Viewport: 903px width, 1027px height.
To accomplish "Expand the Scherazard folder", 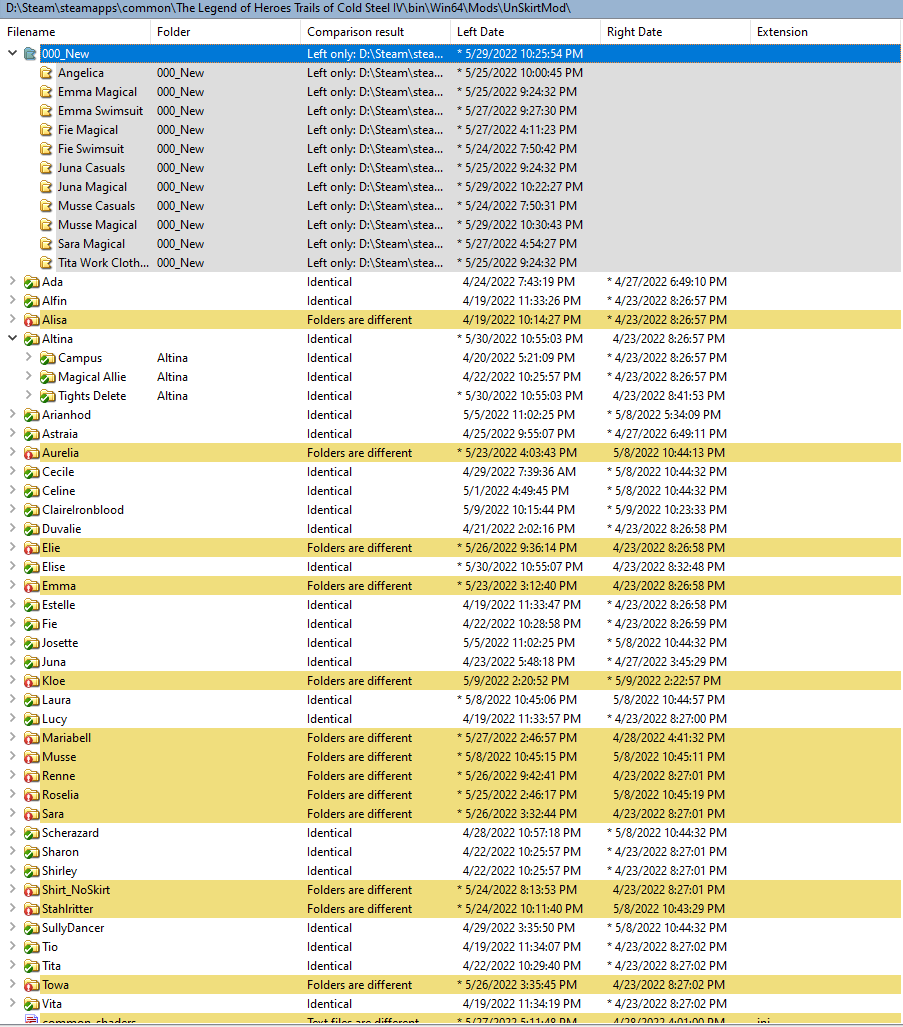I will click(12, 832).
